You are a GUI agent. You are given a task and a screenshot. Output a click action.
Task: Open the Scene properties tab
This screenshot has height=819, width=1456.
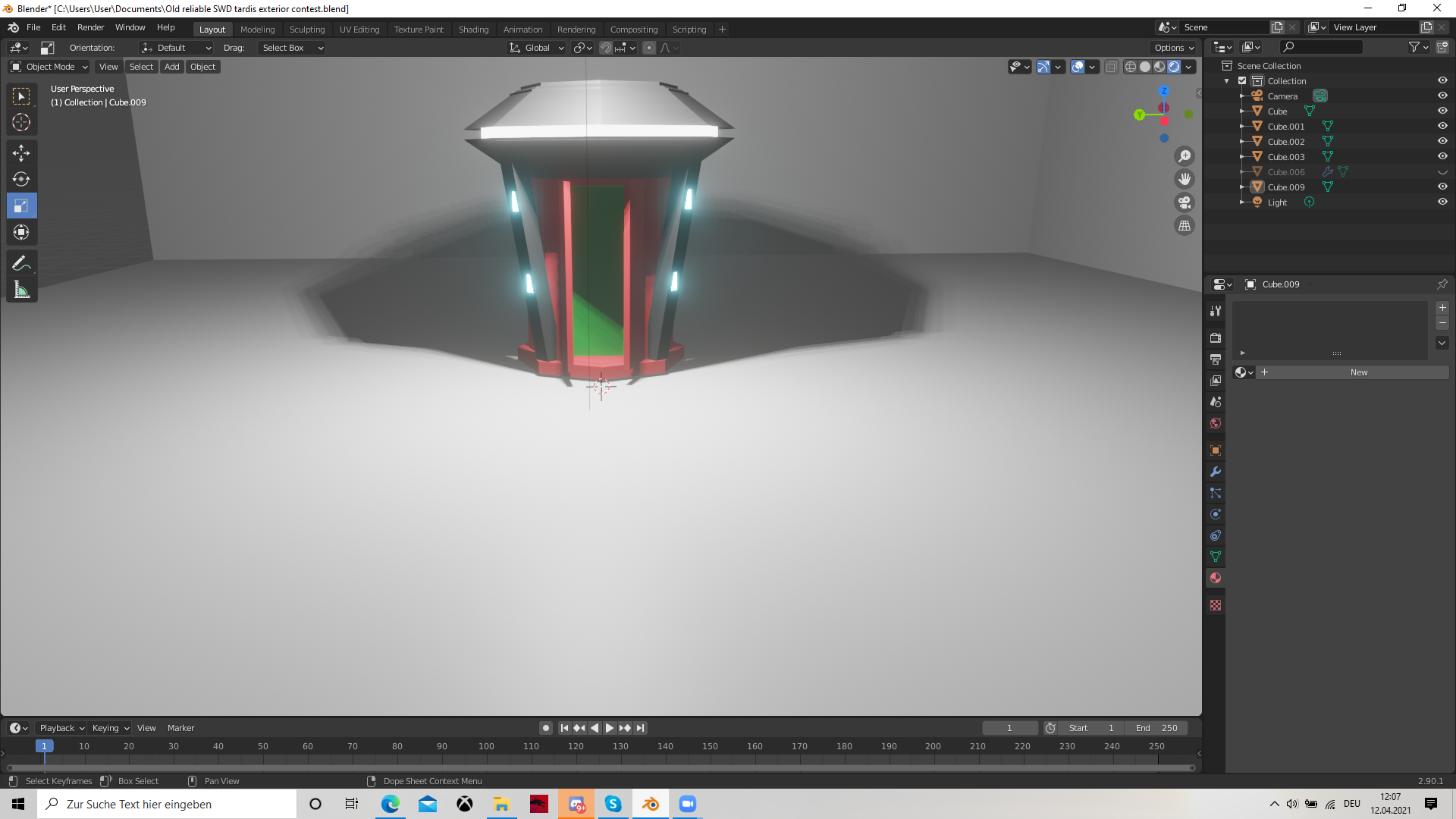pos(1216,401)
